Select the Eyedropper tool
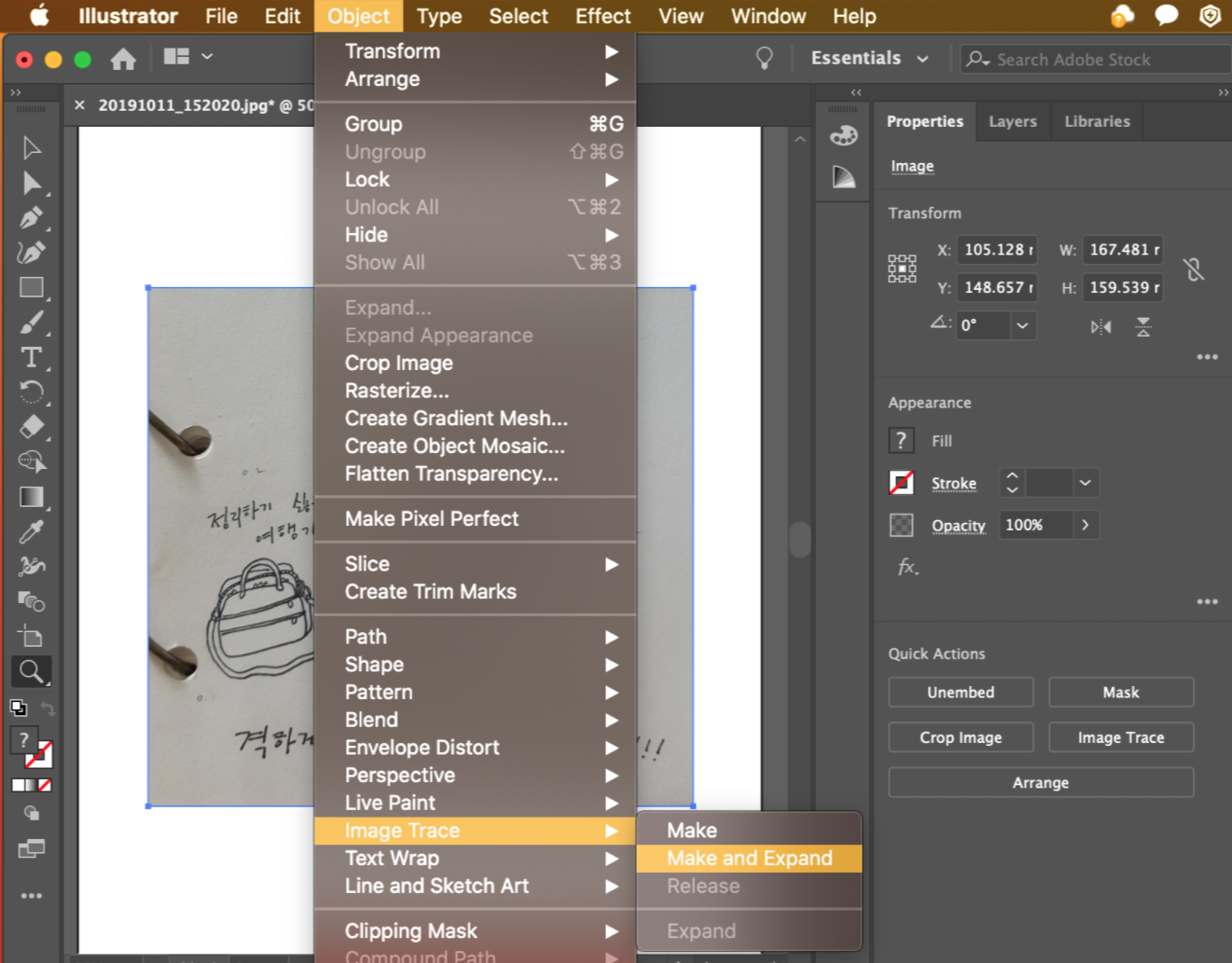The width and height of the screenshot is (1232, 963). click(x=31, y=531)
